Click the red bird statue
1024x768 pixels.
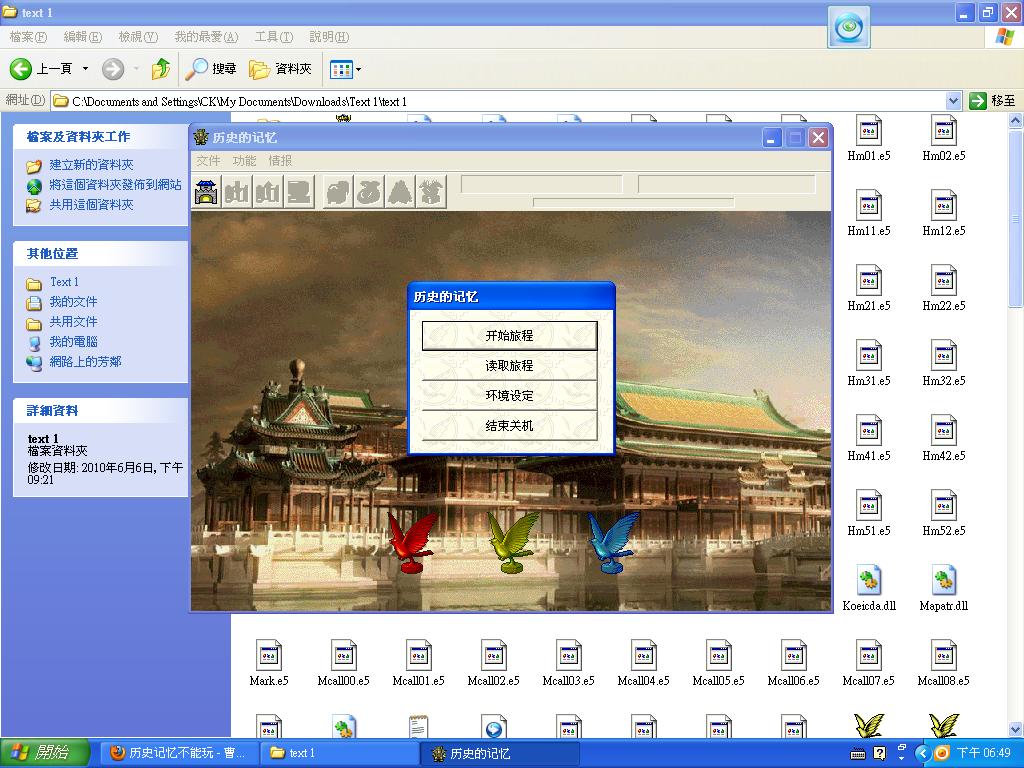pyautogui.click(x=412, y=541)
